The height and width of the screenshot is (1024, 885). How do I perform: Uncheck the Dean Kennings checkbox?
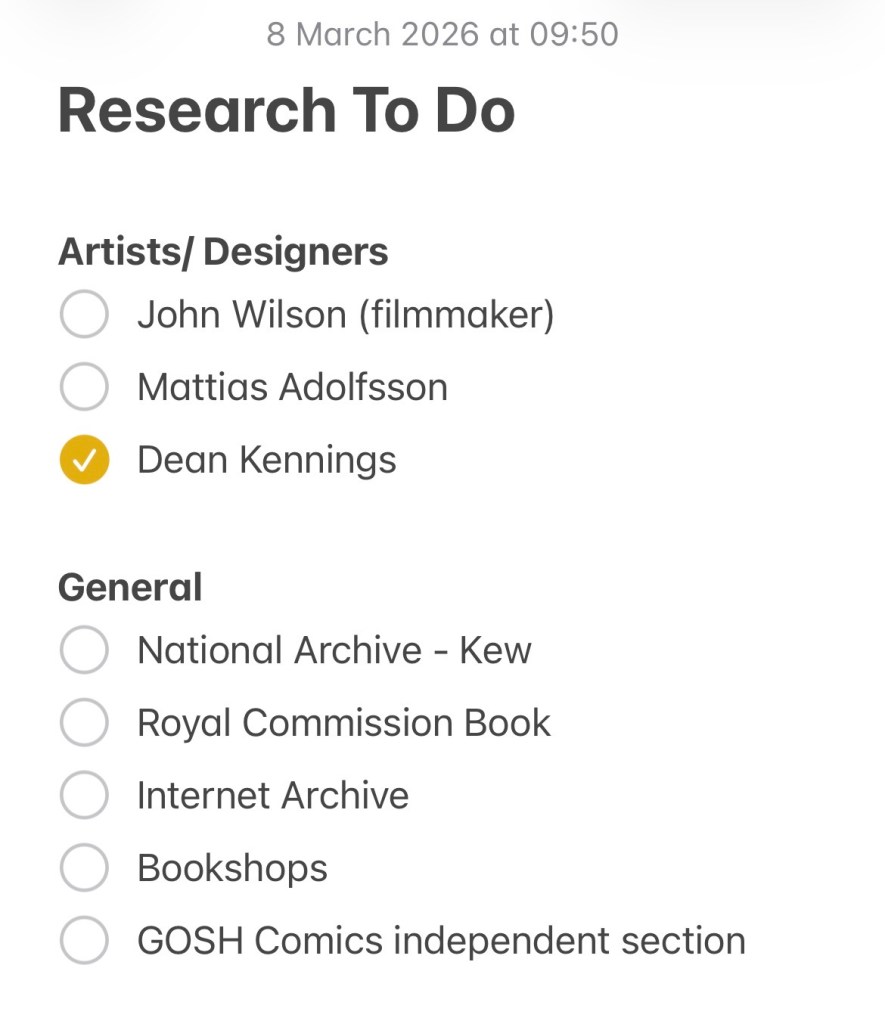pos(84,460)
